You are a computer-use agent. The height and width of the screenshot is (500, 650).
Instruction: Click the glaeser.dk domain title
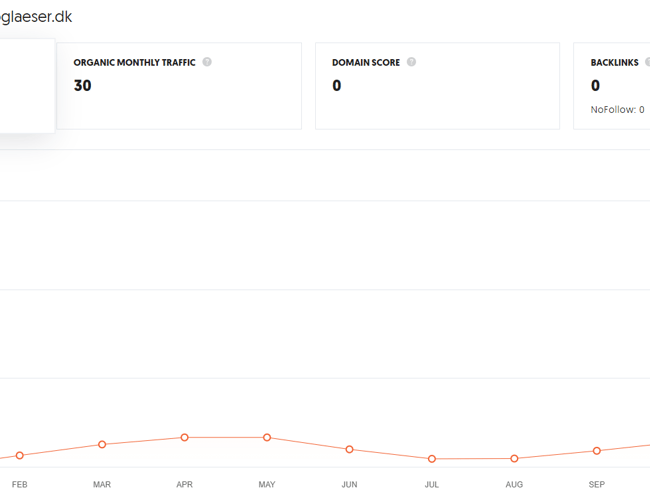click(36, 17)
